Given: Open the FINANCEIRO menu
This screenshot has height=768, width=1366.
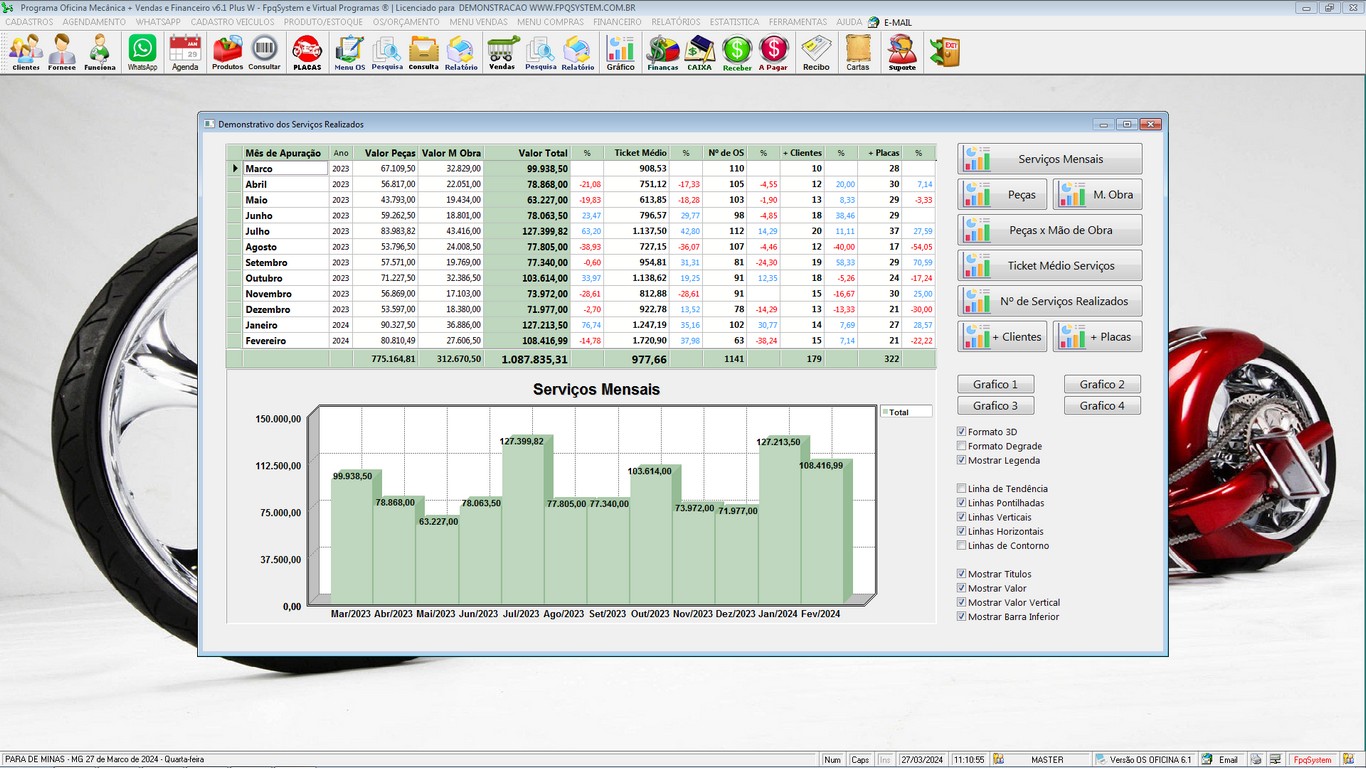Looking at the screenshot, I should pyautogui.click(x=617, y=22).
